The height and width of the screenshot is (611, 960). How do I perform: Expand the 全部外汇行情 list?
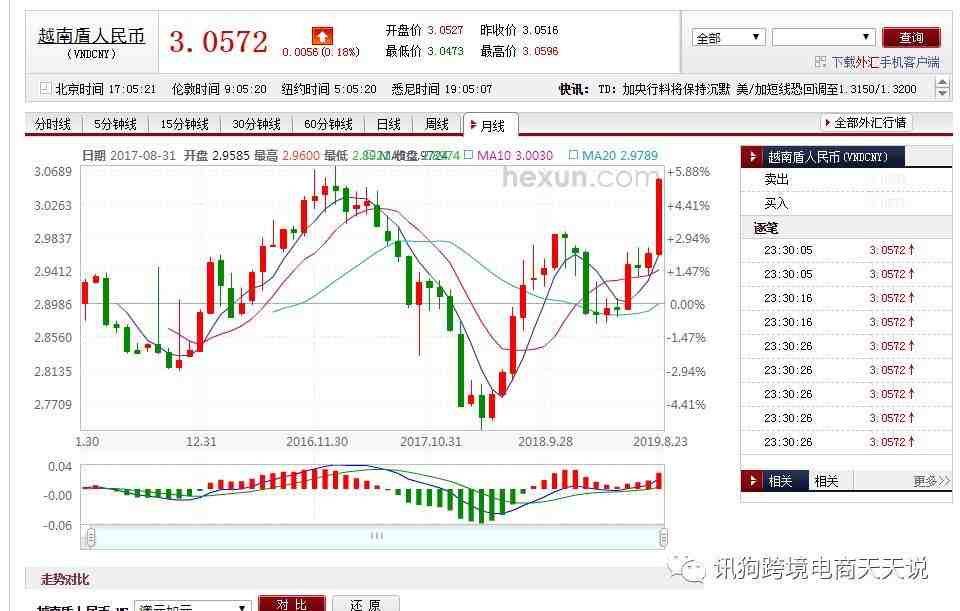coord(866,123)
